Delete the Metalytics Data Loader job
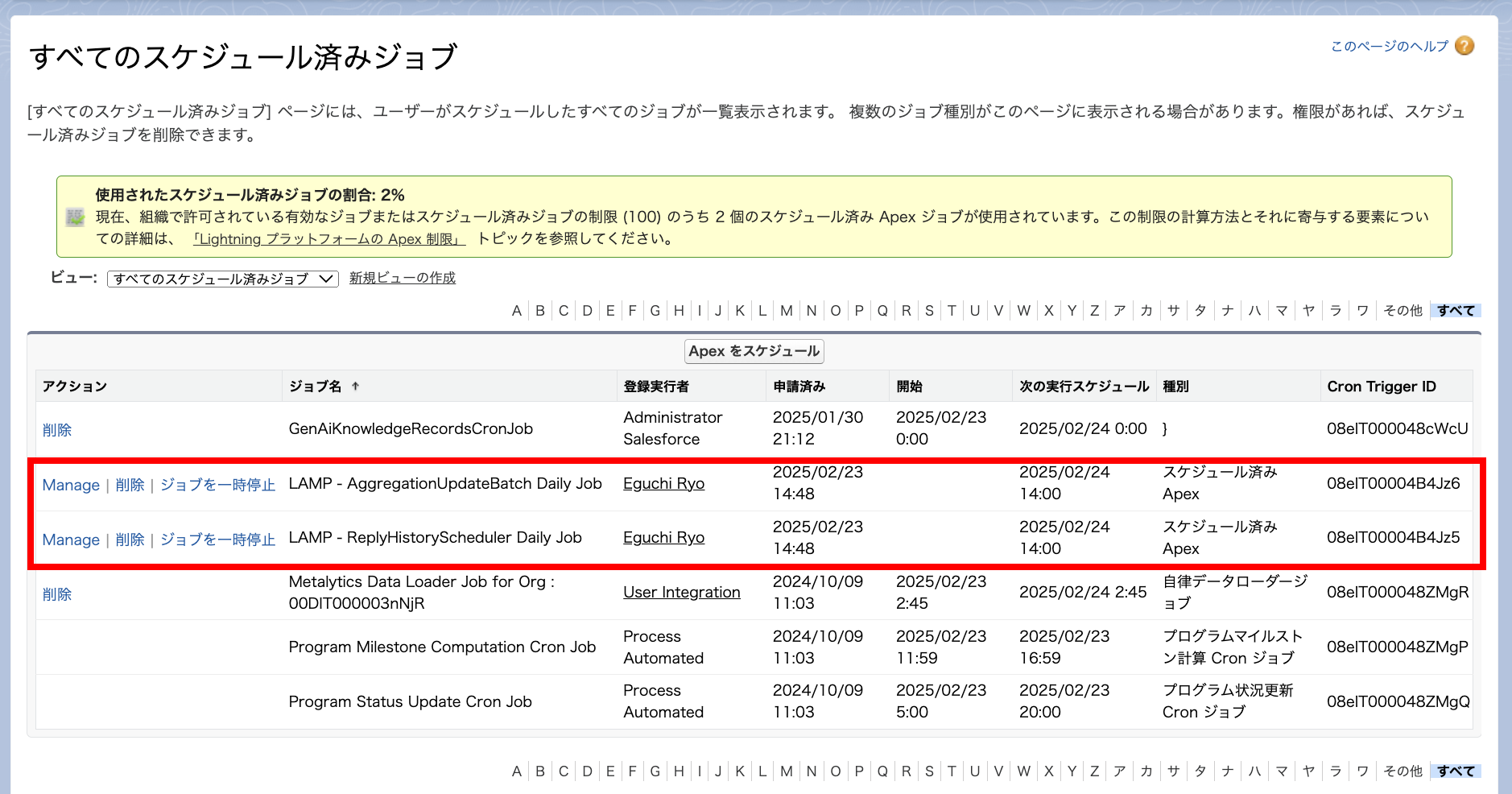The width and height of the screenshot is (1512, 794). (x=57, y=594)
